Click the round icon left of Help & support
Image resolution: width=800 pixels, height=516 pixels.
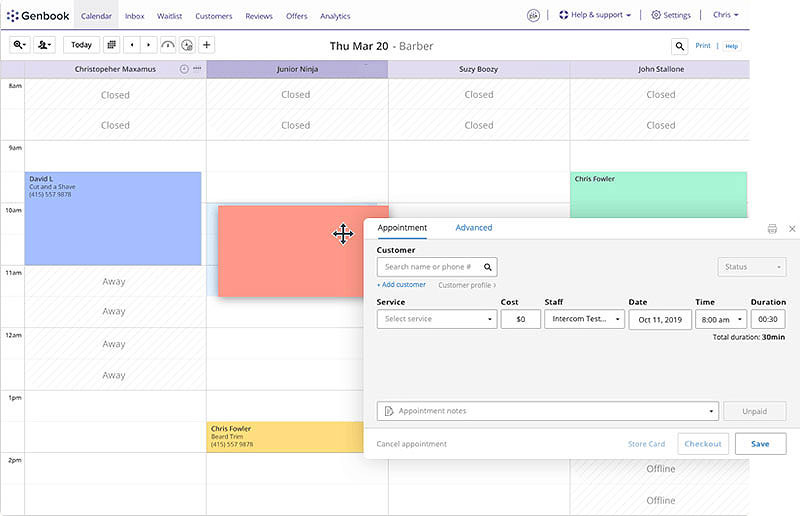533,16
